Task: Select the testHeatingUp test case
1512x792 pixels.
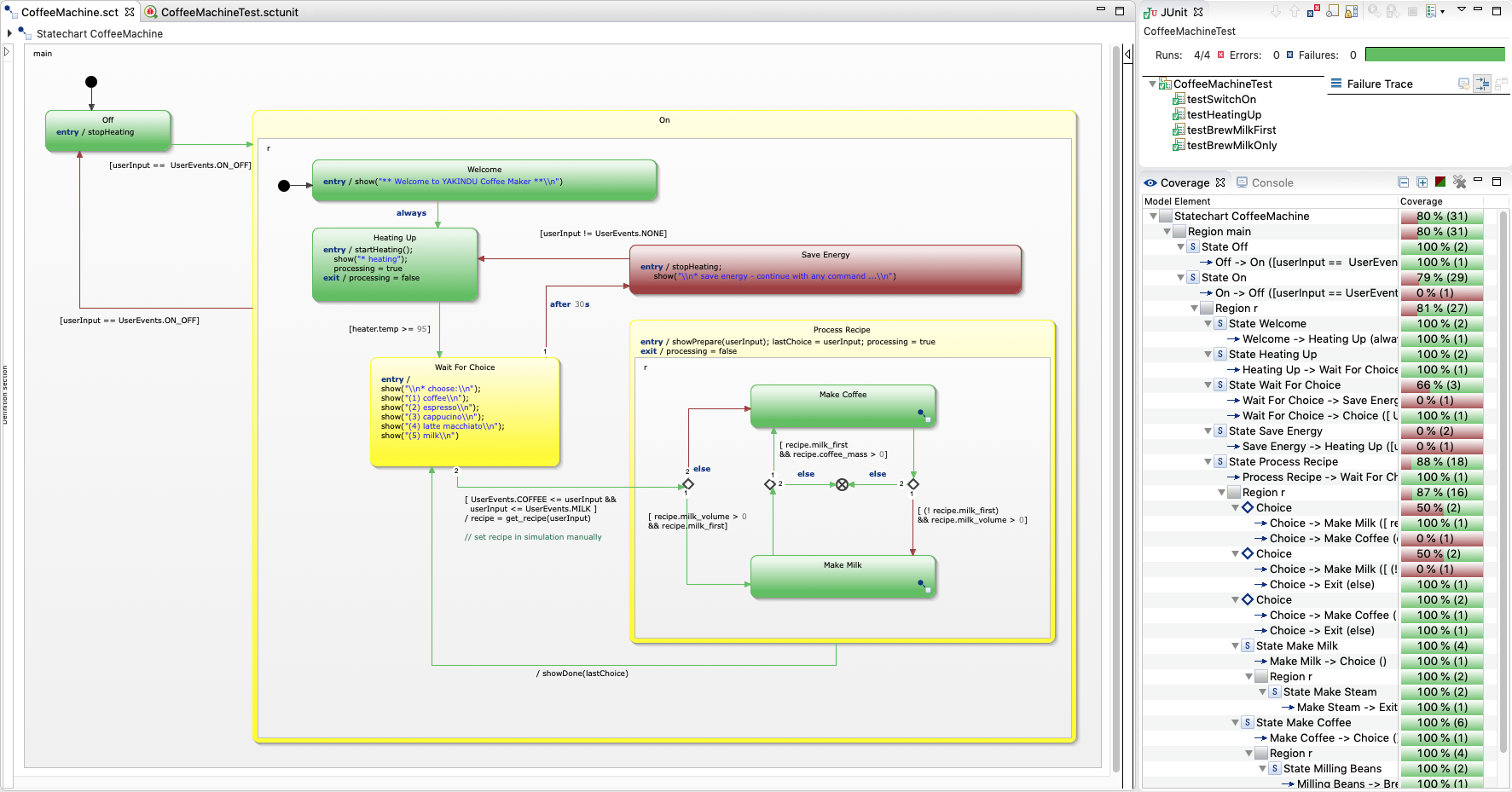Action: [1223, 115]
